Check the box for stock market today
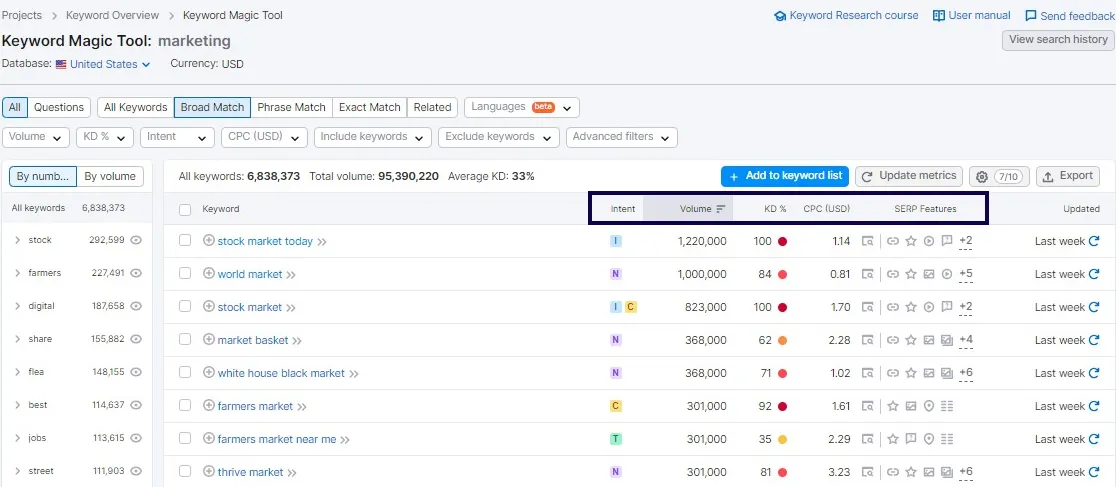 pos(185,241)
